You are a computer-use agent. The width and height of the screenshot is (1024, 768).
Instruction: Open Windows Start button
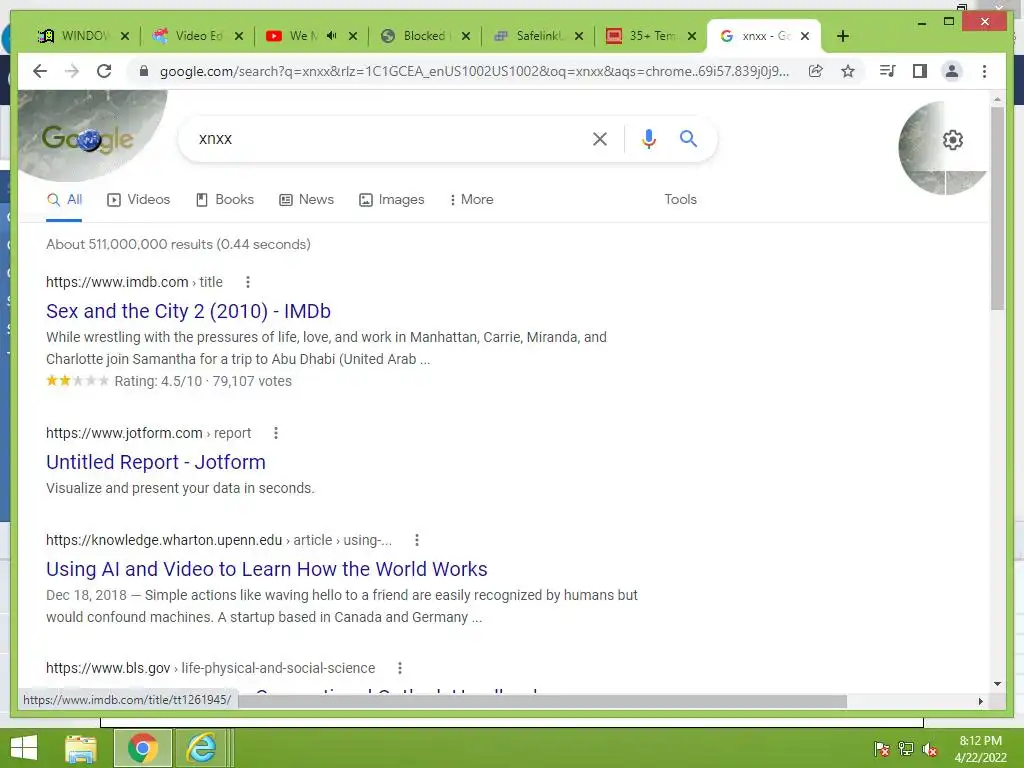click(24, 748)
